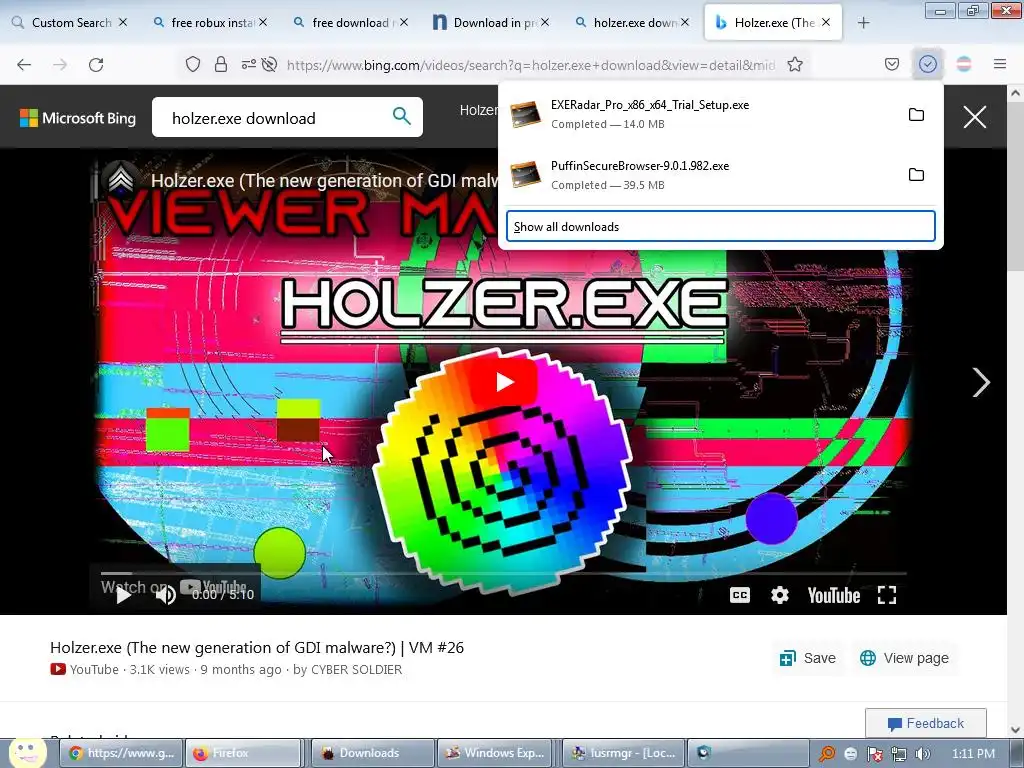Save the video with the Save button
The image size is (1024, 768).
coord(807,658)
